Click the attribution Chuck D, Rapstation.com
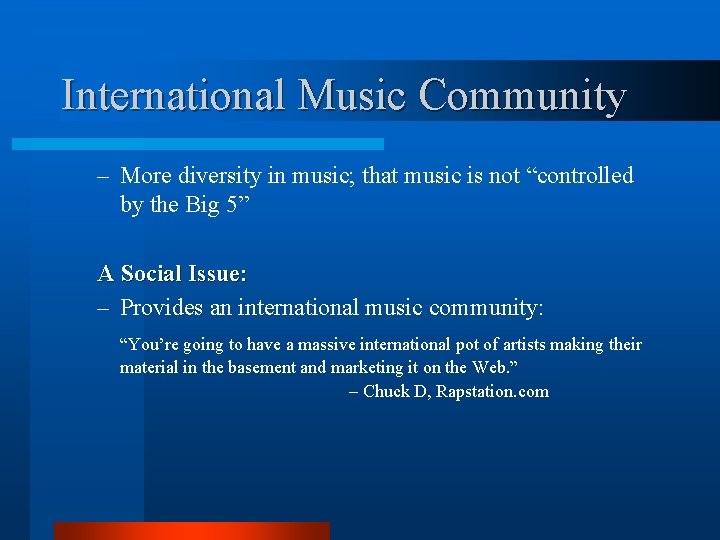Viewport: 720px width, 540px height. [449, 391]
